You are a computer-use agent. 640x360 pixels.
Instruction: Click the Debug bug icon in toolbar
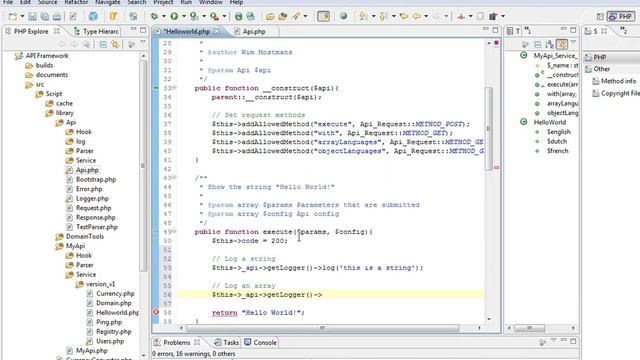click(154, 16)
